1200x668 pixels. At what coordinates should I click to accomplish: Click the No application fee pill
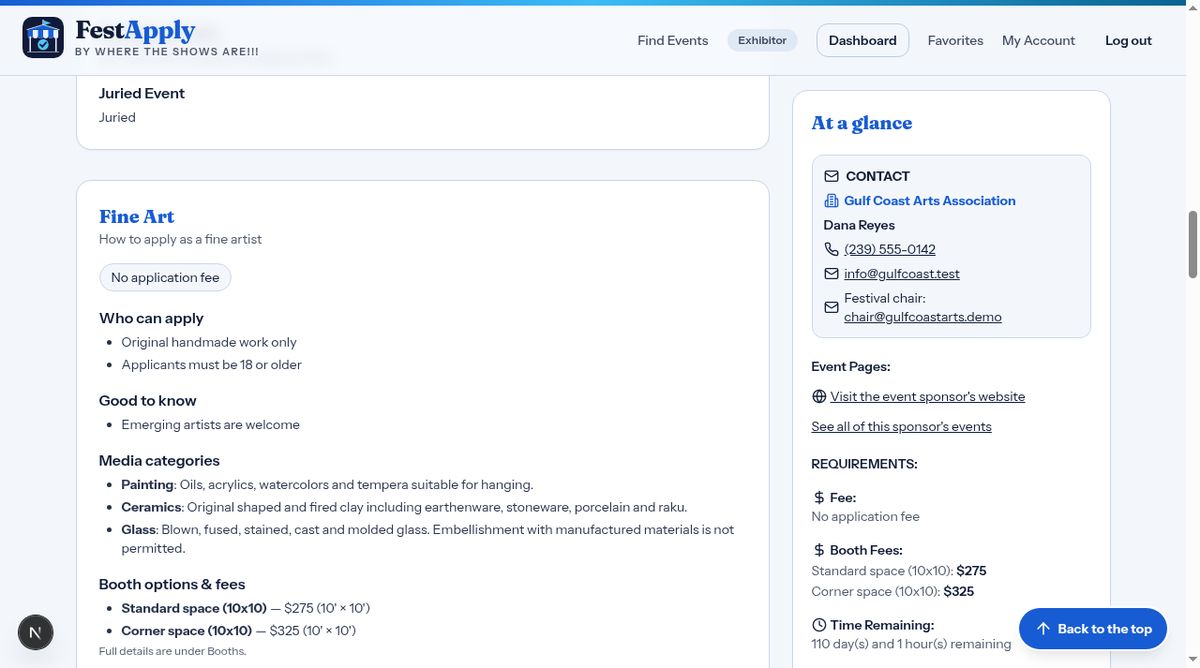(165, 278)
